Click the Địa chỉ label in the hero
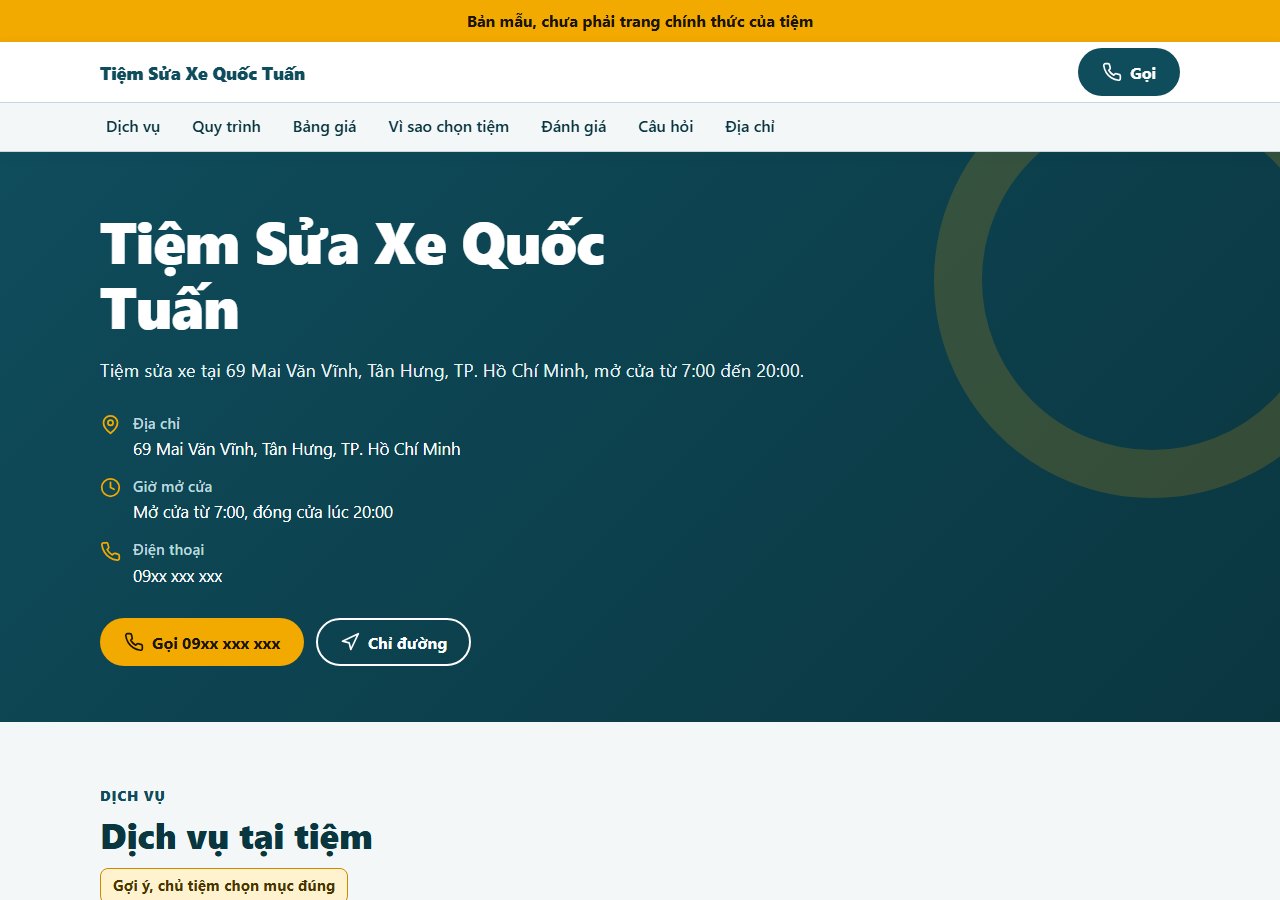Screen dimensions: 1280x900 coord(157,424)
